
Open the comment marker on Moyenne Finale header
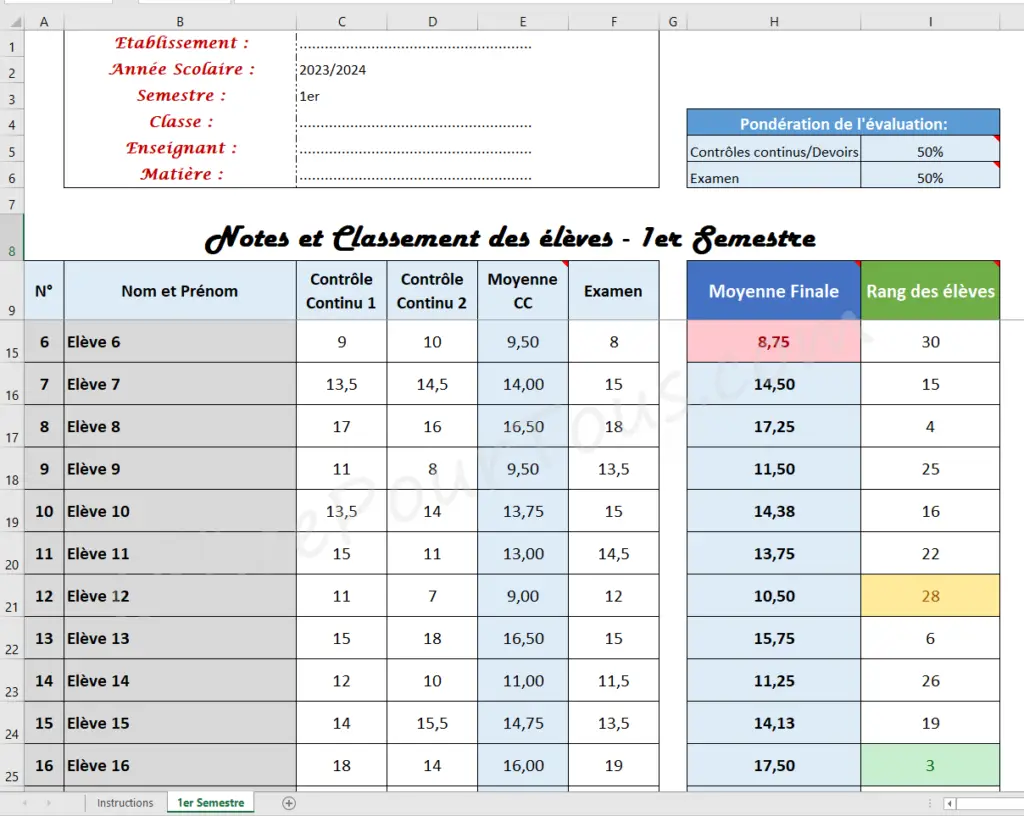click(856, 262)
